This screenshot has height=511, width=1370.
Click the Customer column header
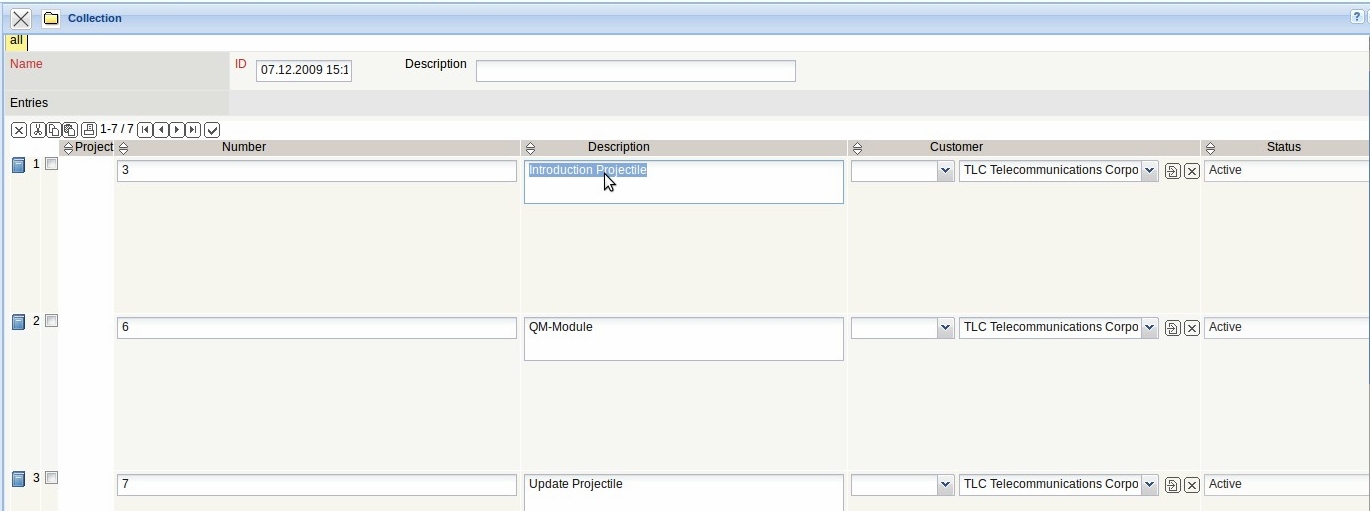click(956, 147)
